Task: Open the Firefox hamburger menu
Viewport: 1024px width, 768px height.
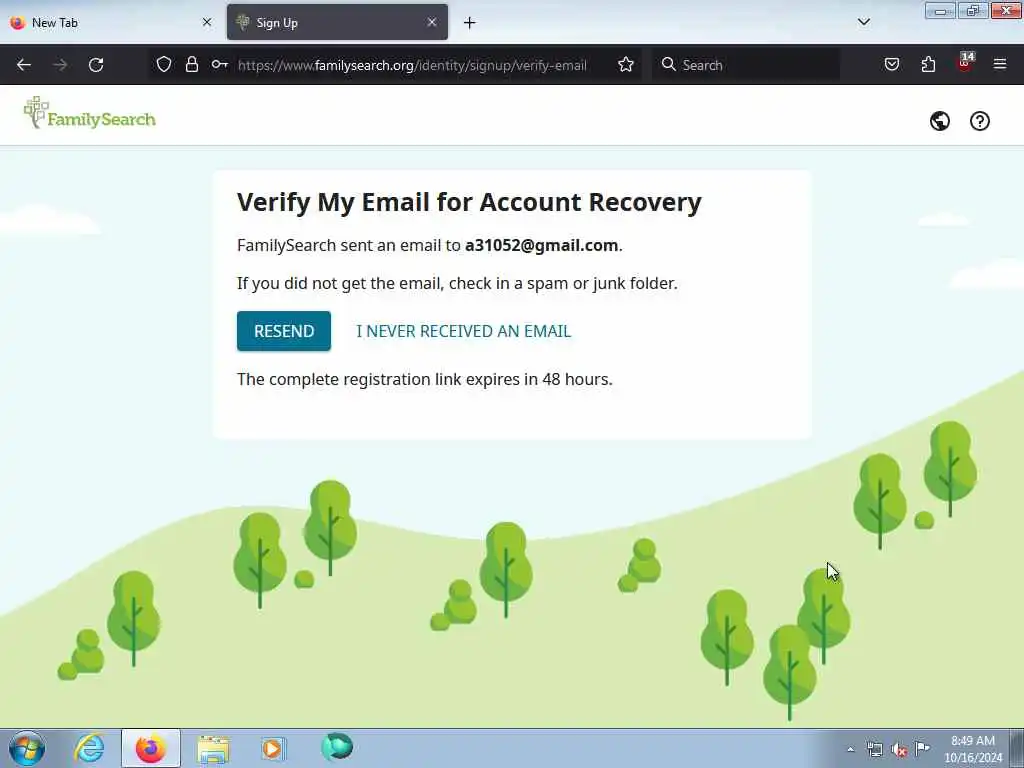Action: pos(1000,64)
